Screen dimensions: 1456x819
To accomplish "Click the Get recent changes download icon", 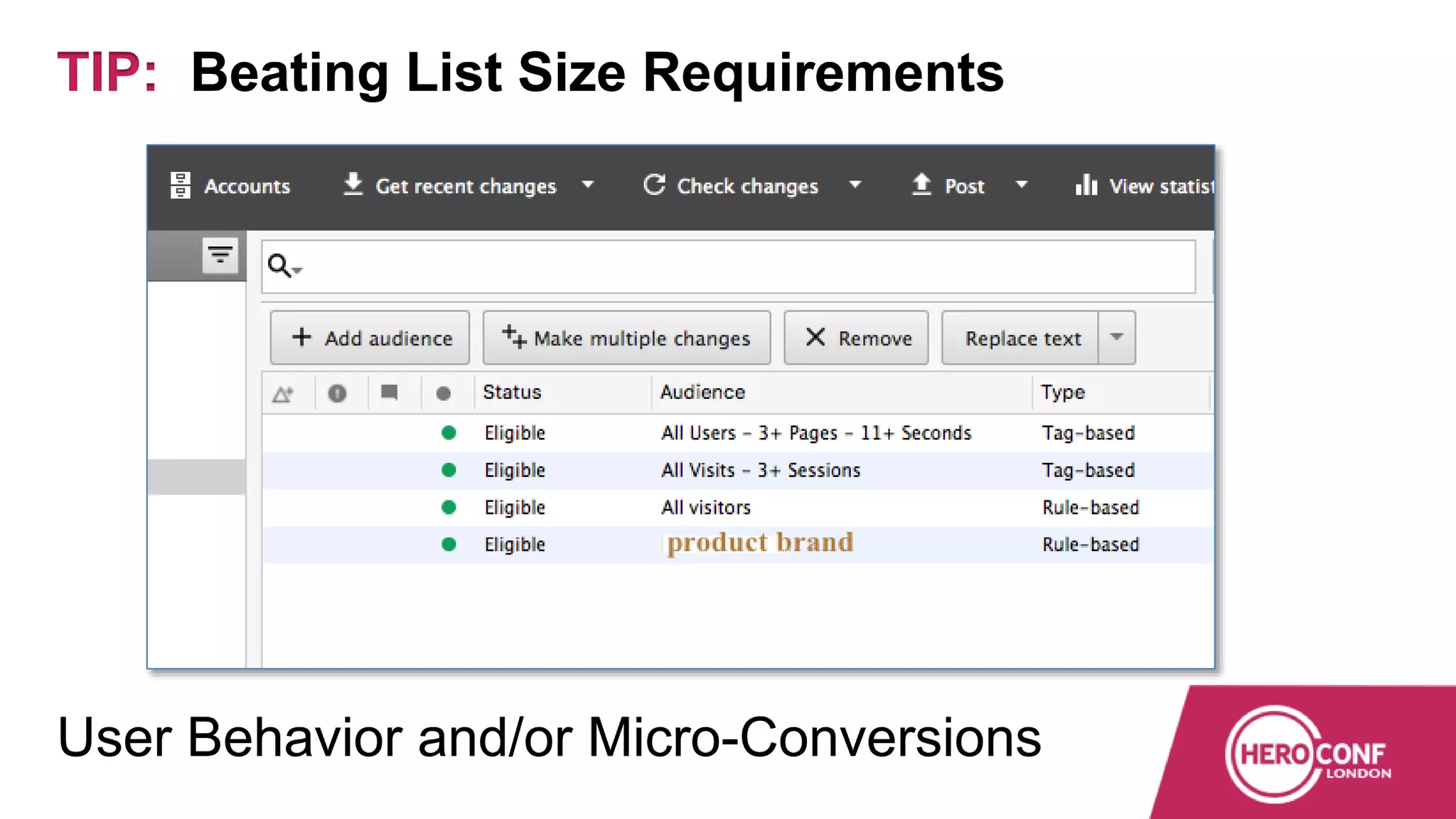I will click(x=353, y=184).
